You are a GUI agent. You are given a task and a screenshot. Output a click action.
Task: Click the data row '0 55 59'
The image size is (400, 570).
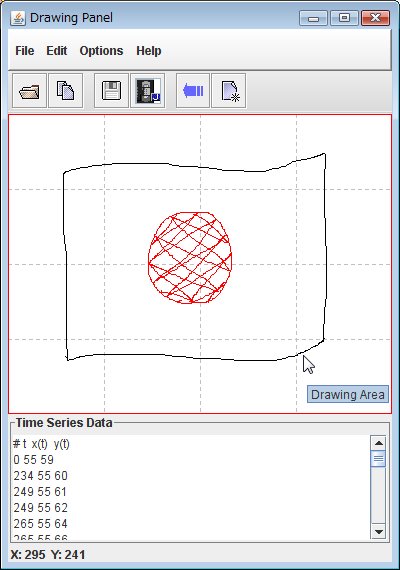click(33, 460)
